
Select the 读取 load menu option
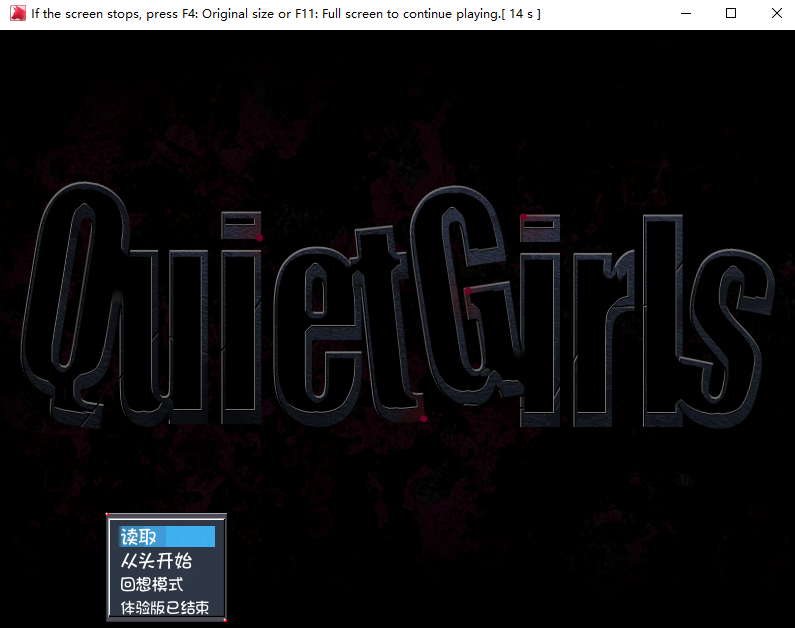[167, 536]
